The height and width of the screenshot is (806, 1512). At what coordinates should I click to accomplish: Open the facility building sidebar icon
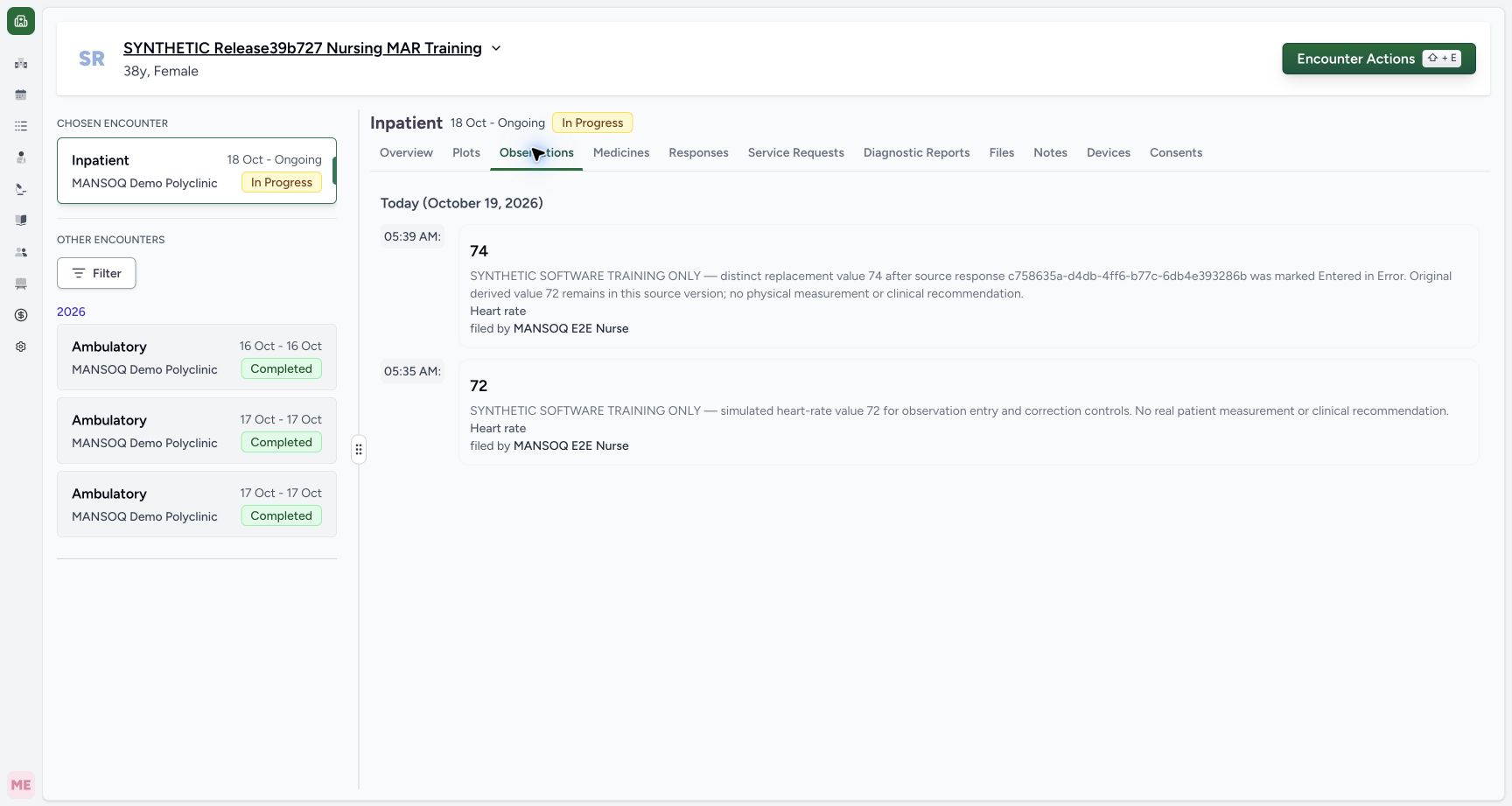pyautogui.click(x=21, y=63)
